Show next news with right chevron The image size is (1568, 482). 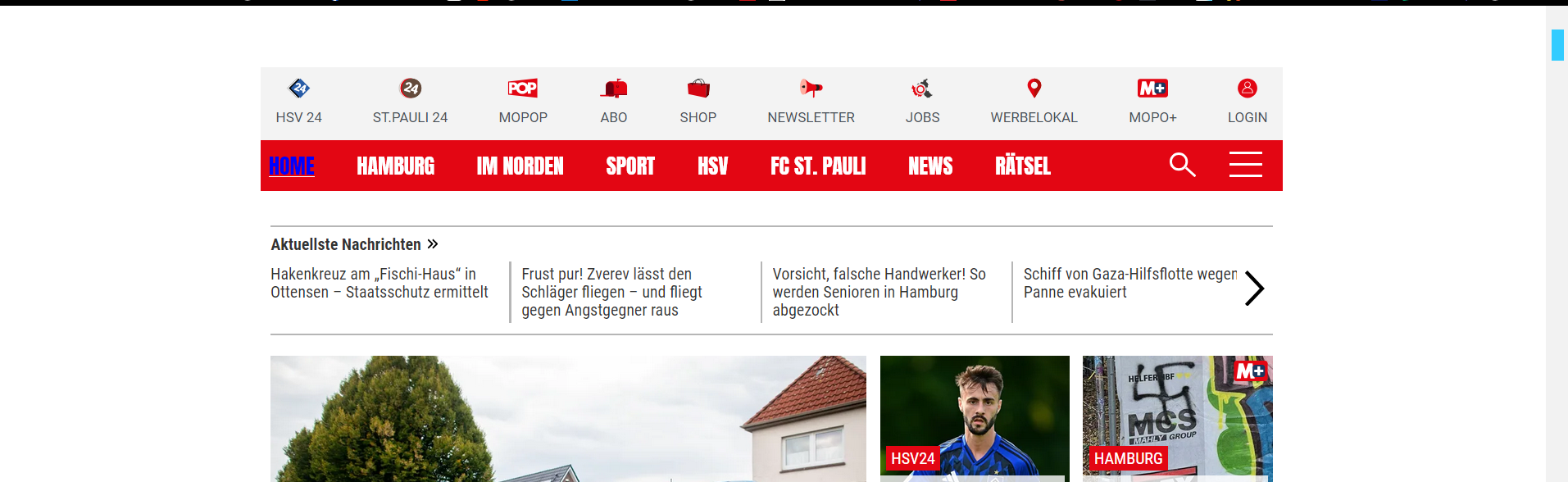click(x=1254, y=289)
